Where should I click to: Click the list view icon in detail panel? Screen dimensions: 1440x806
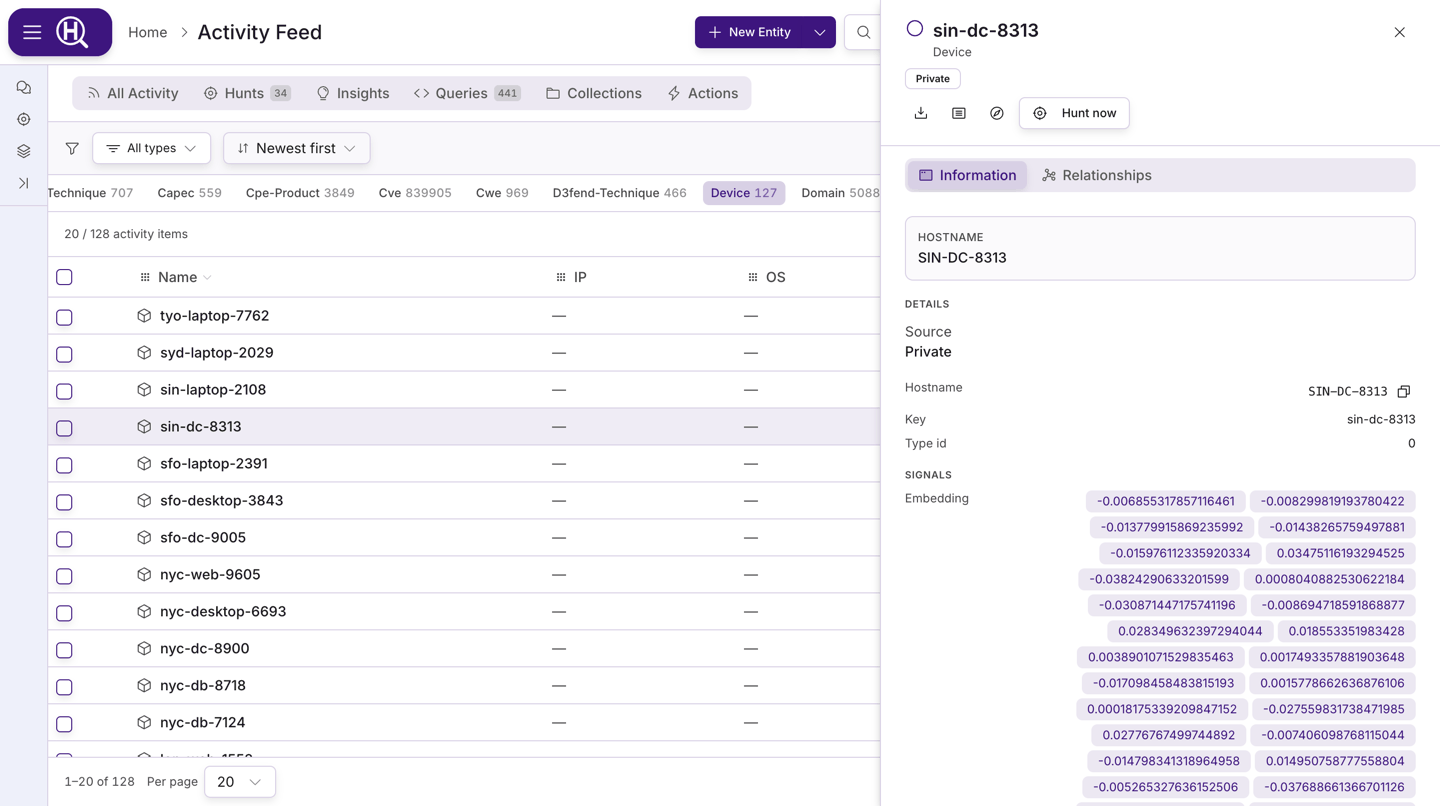tap(959, 113)
